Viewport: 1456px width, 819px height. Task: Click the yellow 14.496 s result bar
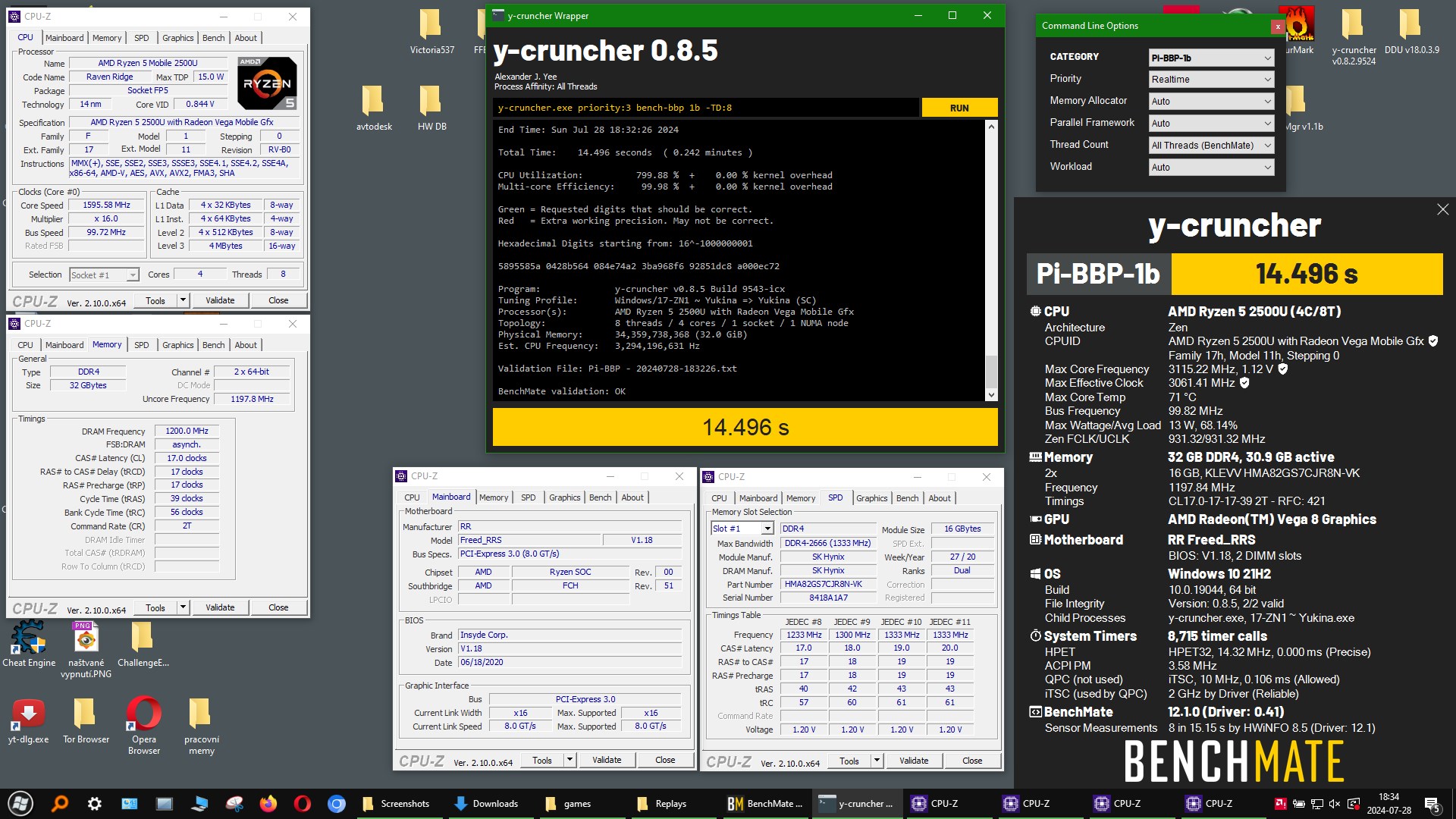coord(745,427)
